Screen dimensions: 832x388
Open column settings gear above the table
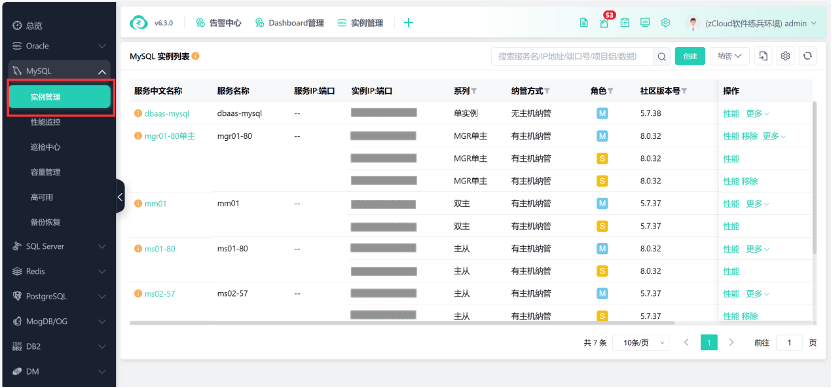[x=786, y=56]
